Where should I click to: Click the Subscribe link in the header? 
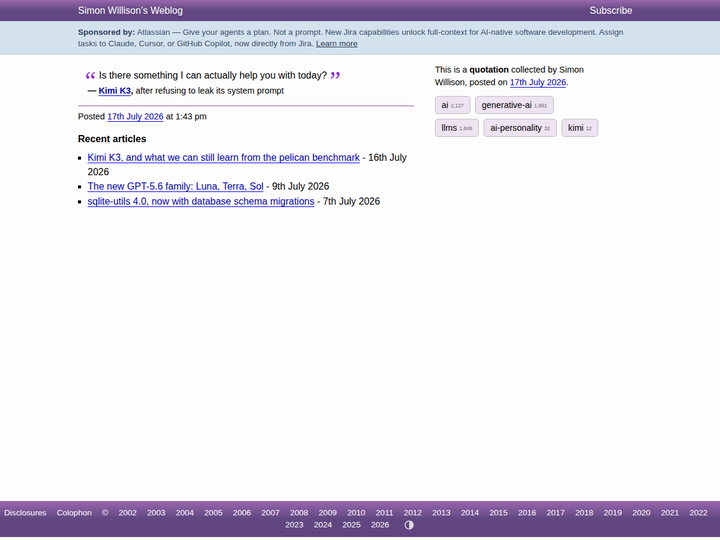click(x=611, y=11)
